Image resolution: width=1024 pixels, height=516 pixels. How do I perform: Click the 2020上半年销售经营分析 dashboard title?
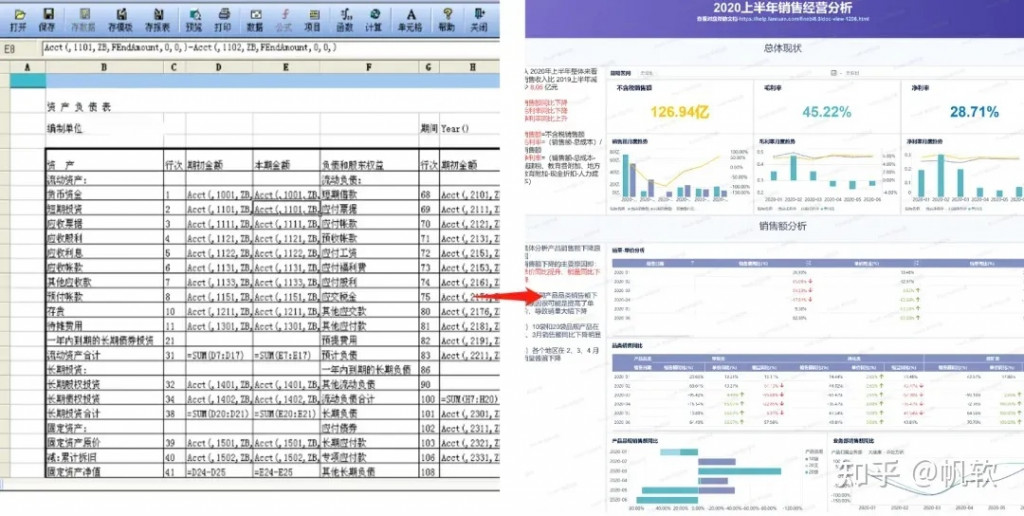point(782,8)
